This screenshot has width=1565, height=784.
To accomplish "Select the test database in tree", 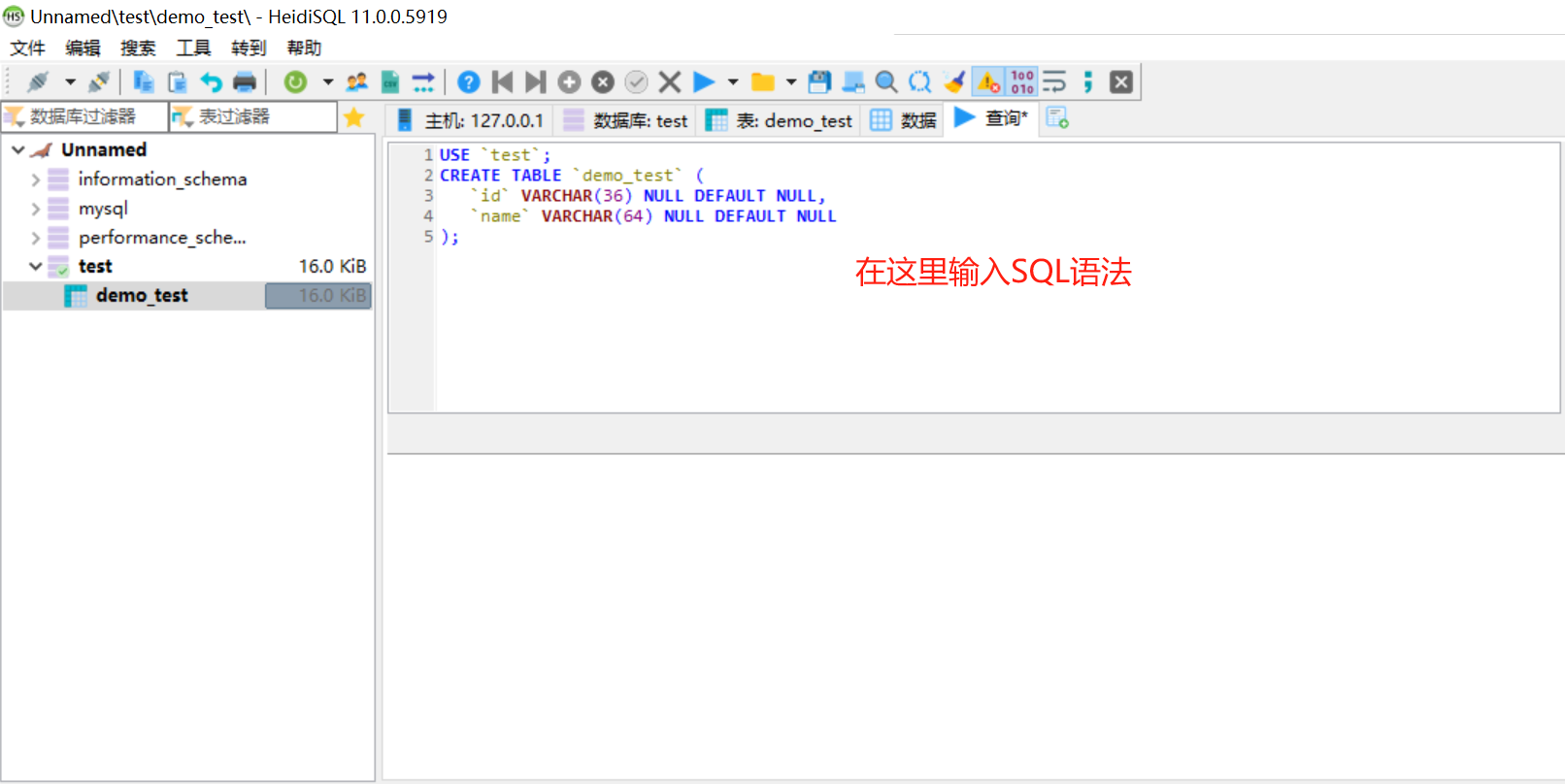I will [95, 267].
